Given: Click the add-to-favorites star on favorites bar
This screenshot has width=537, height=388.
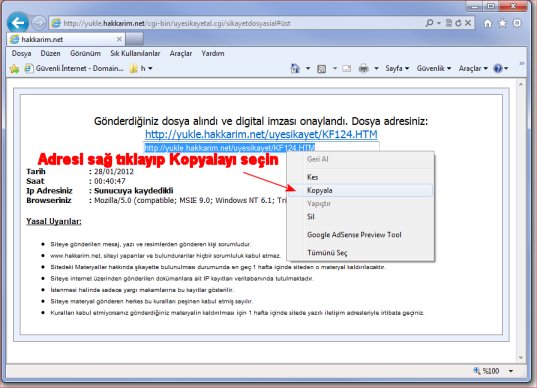Looking at the screenshot, I should 14,69.
